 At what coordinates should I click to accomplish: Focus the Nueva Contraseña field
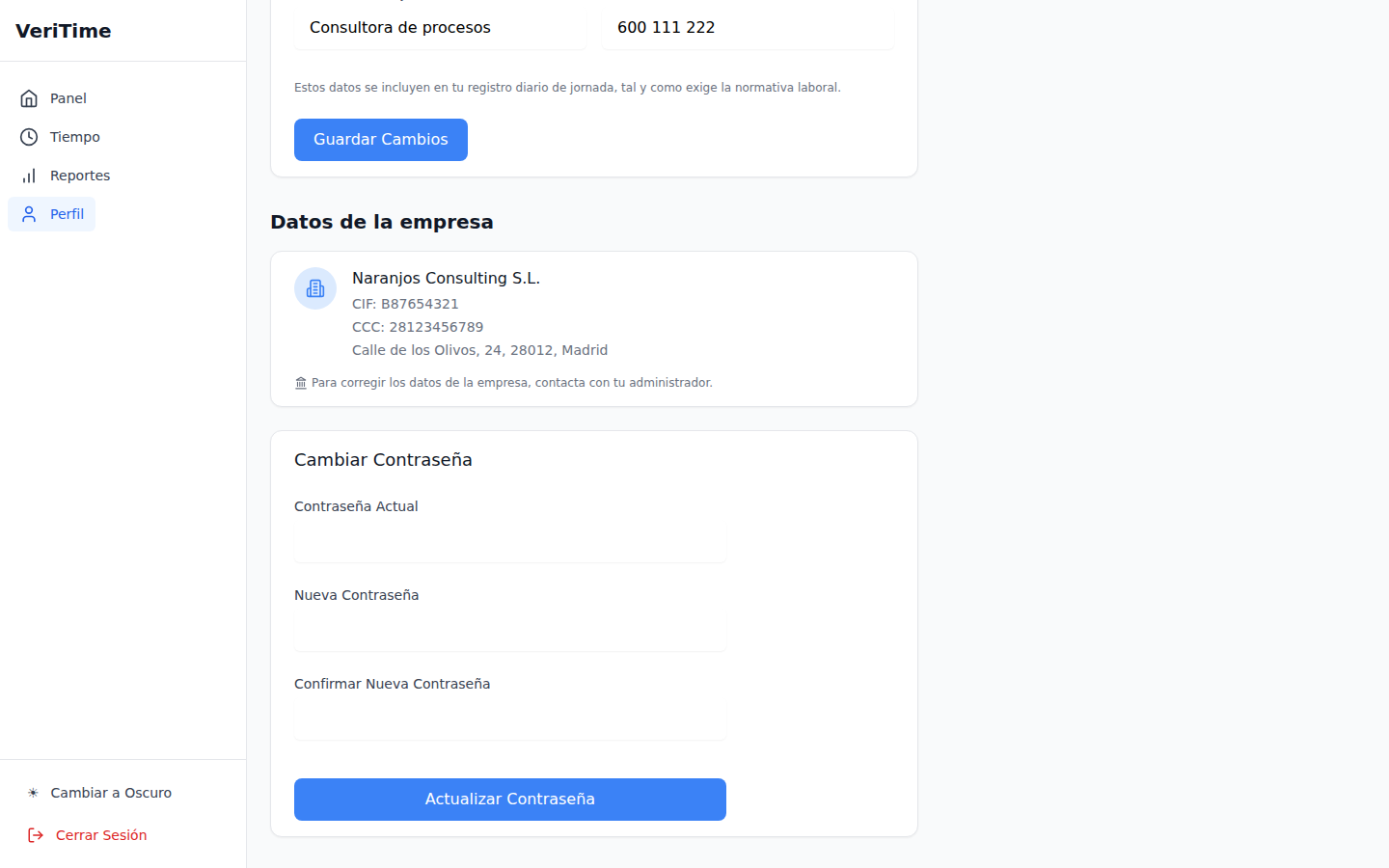510,631
